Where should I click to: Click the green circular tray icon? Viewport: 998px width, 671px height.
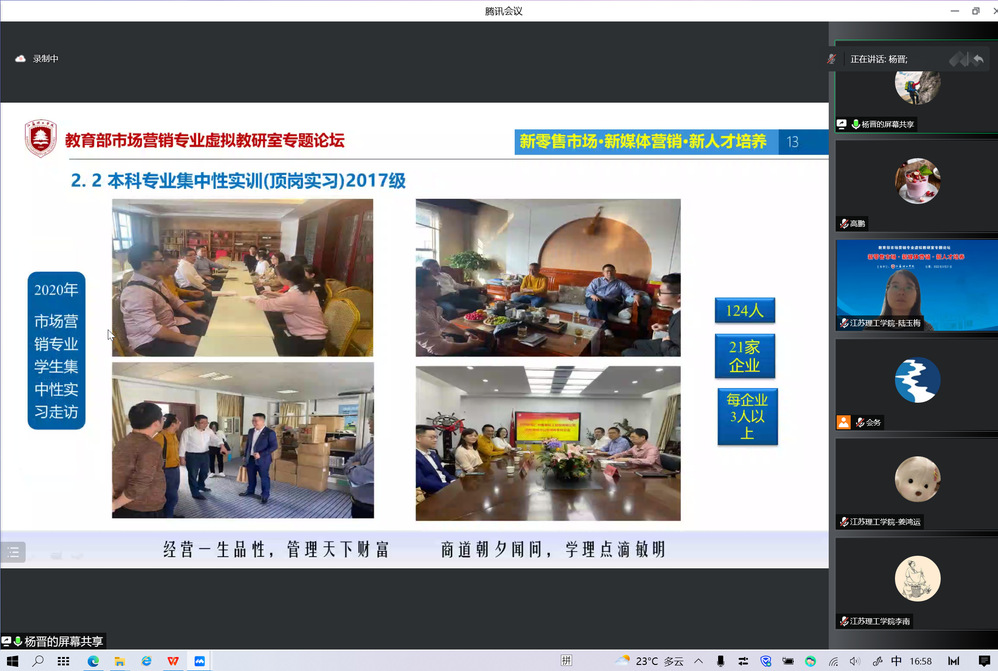tap(810, 661)
